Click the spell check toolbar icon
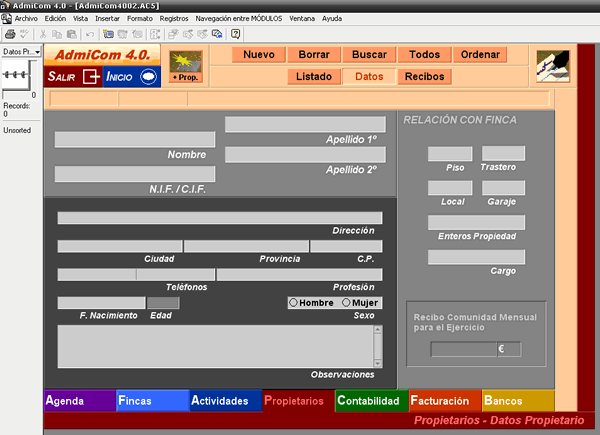Screen dimensions: 600x435 [24, 34]
